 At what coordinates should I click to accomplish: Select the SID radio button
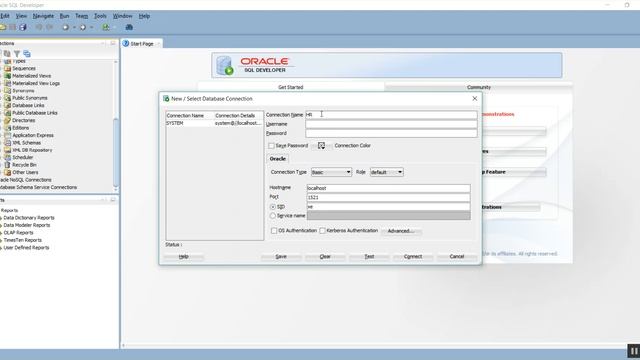coord(273,207)
